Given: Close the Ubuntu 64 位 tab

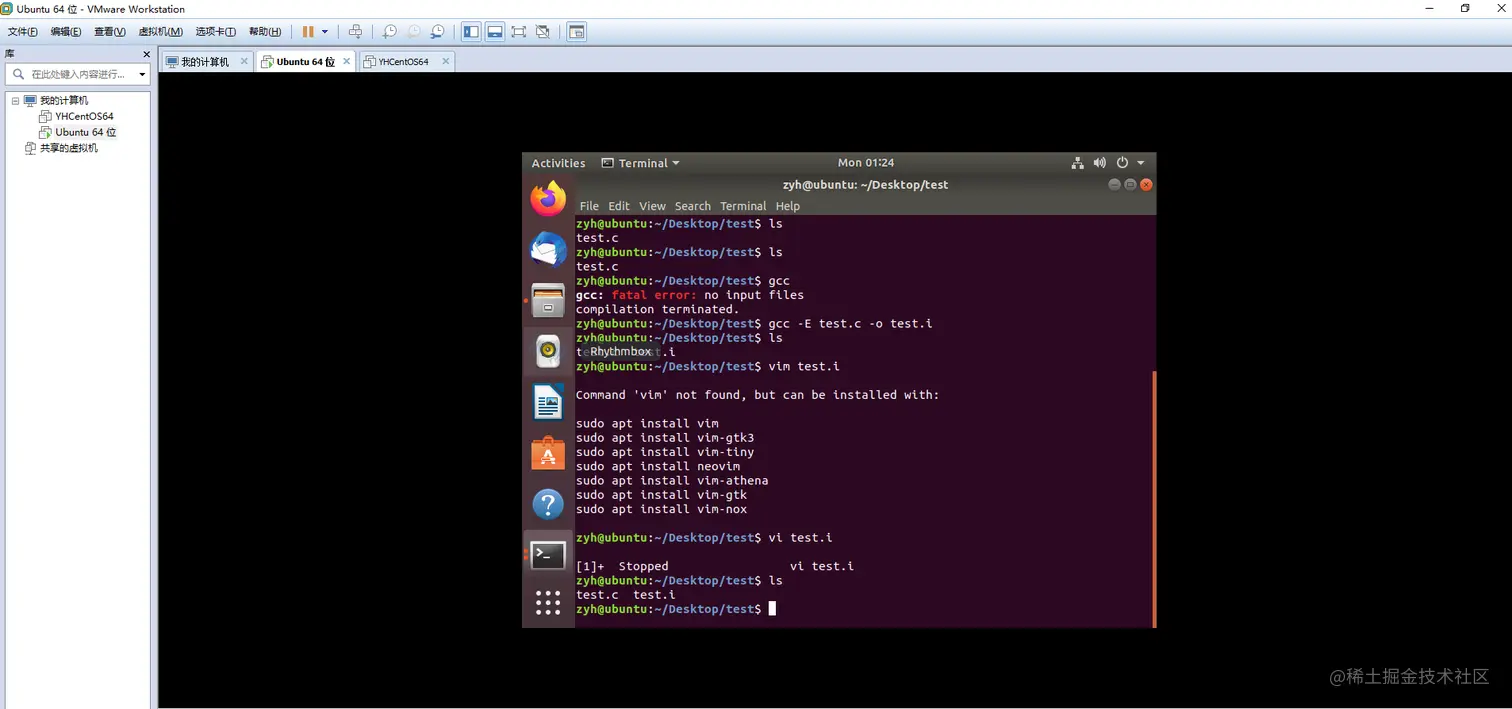Looking at the screenshot, I should tap(347, 61).
